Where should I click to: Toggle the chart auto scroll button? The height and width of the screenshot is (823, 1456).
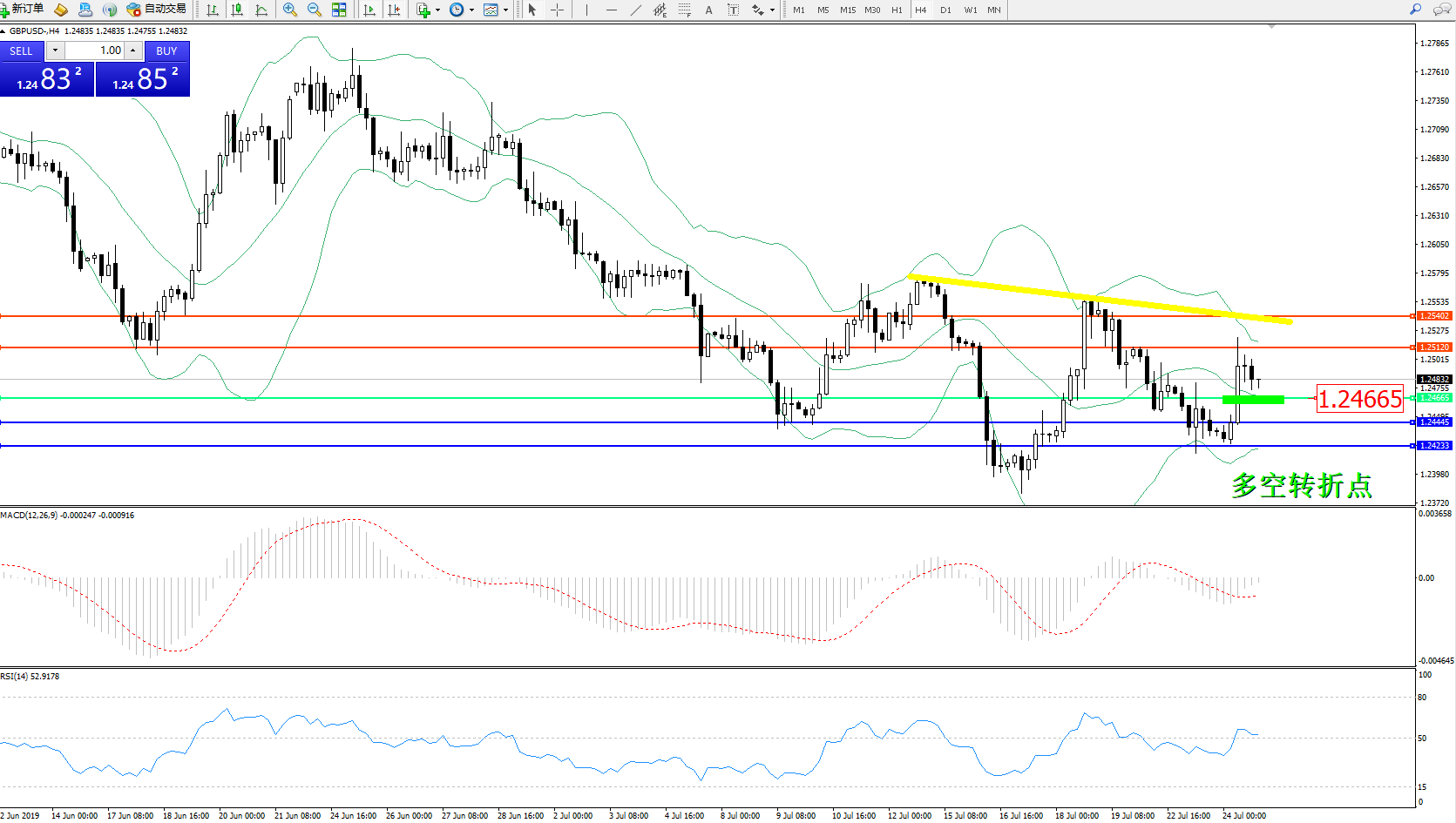click(369, 10)
